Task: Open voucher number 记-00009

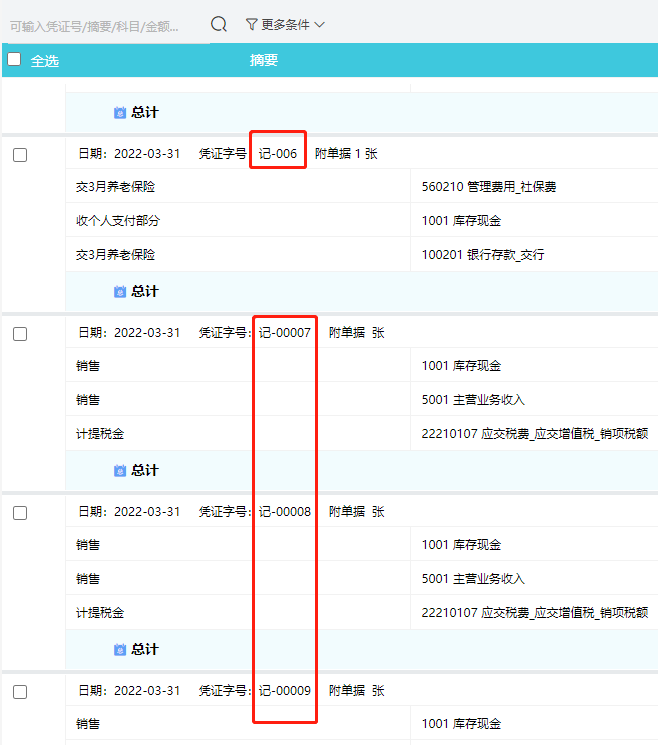Action: [x=285, y=691]
